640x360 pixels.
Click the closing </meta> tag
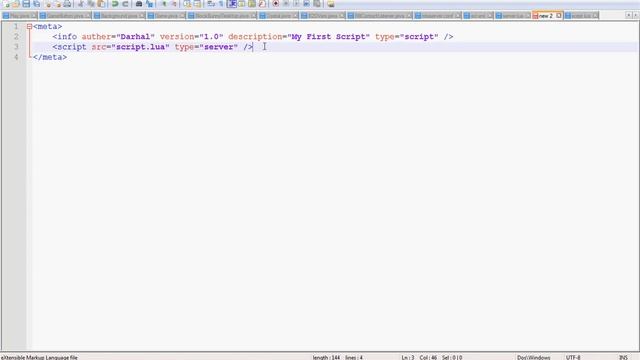point(50,57)
